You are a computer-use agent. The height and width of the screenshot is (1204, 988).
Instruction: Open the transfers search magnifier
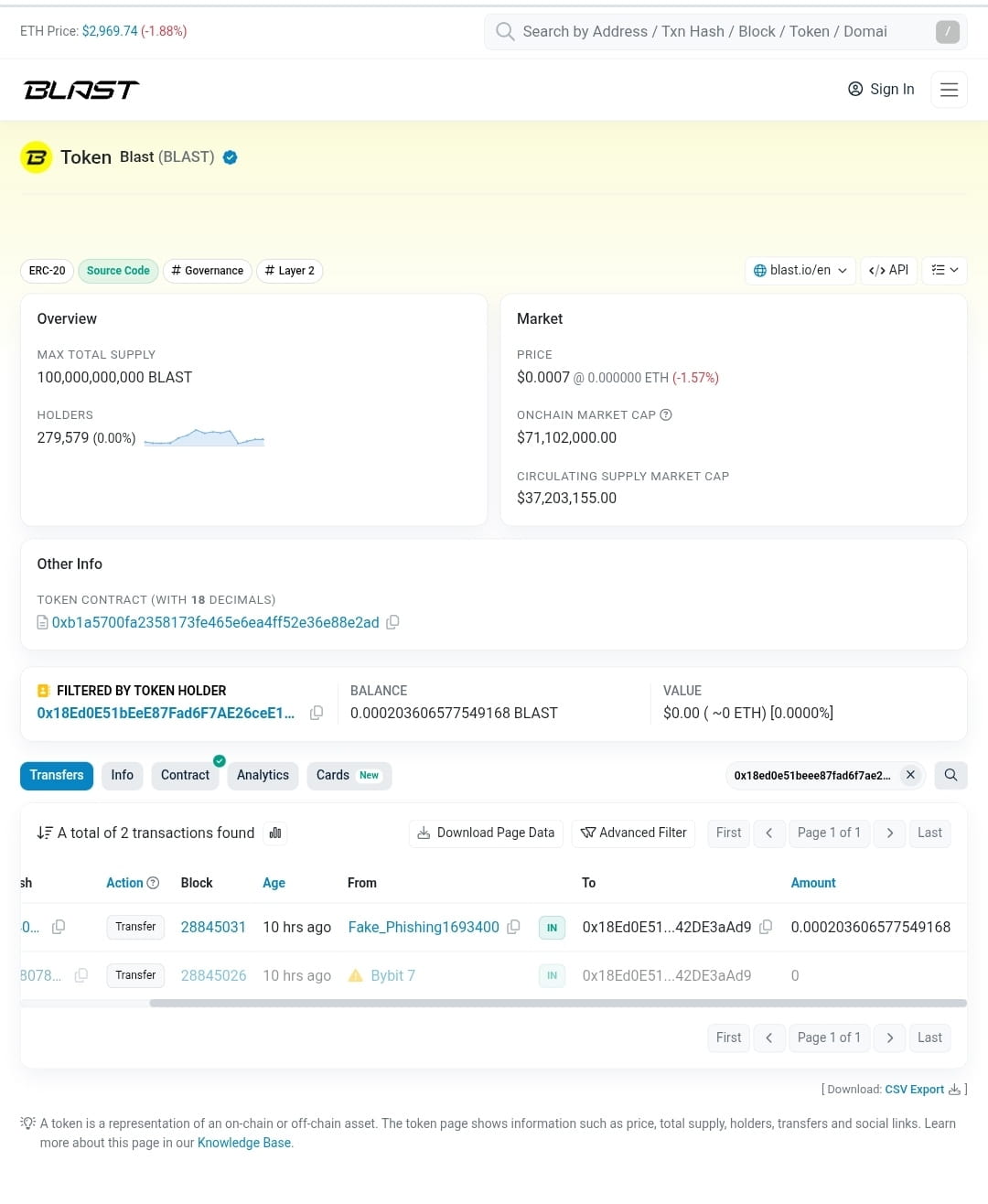(950, 775)
